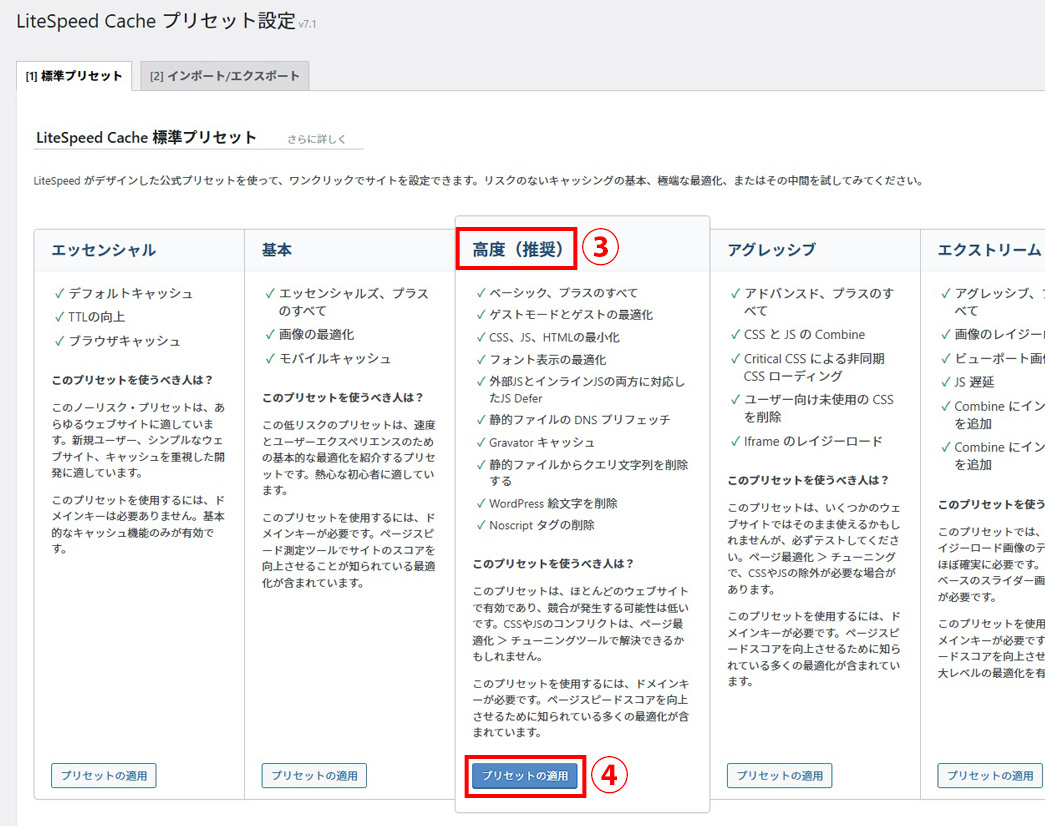Follow the さらに詳しく link
This screenshot has height=826, width=1045.
[x=317, y=139]
